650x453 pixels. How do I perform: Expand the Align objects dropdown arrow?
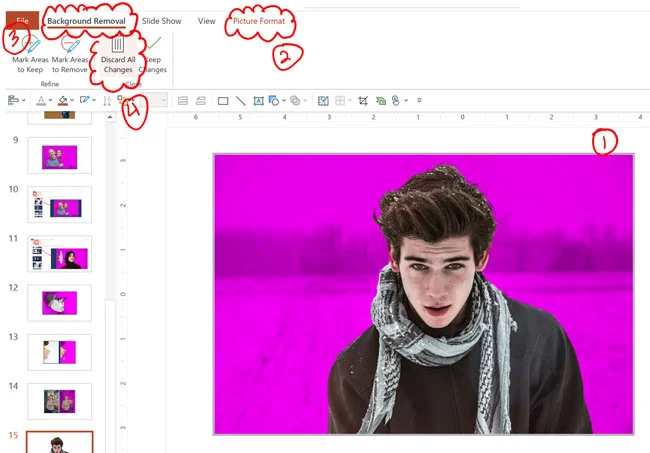click(24, 100)
